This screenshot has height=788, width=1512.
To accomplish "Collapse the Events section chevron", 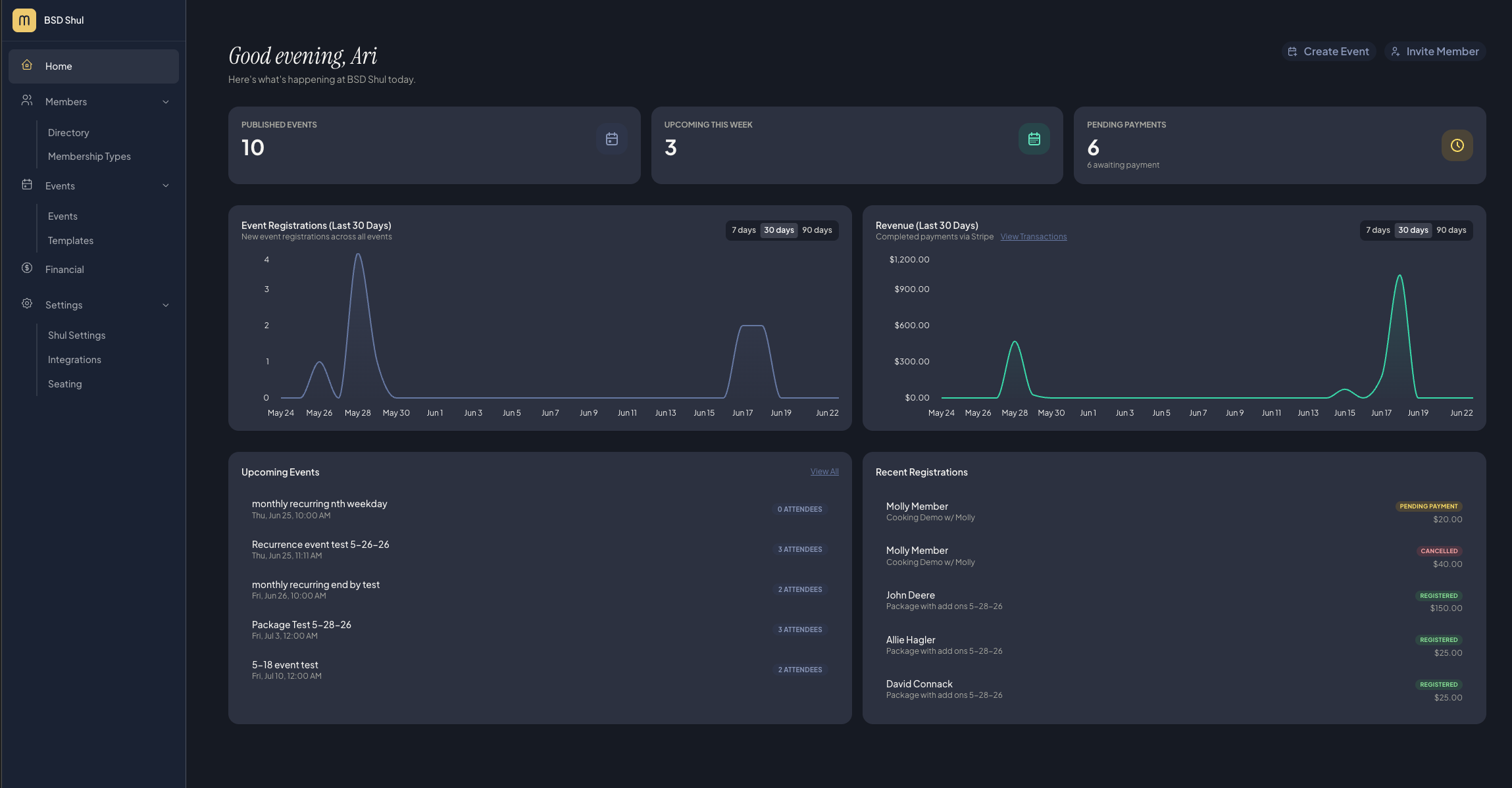I will [166, 186].
